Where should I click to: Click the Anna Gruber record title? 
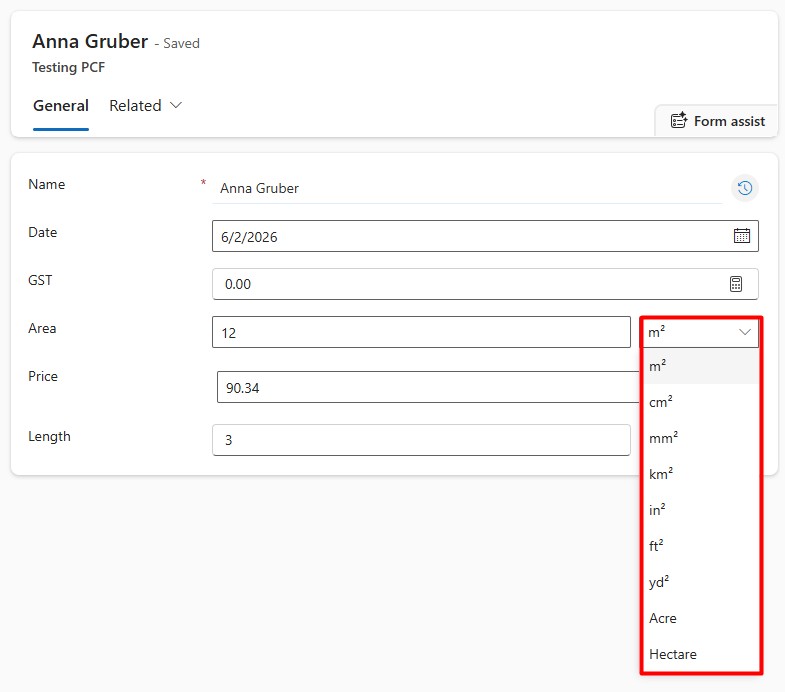(90, 42)
